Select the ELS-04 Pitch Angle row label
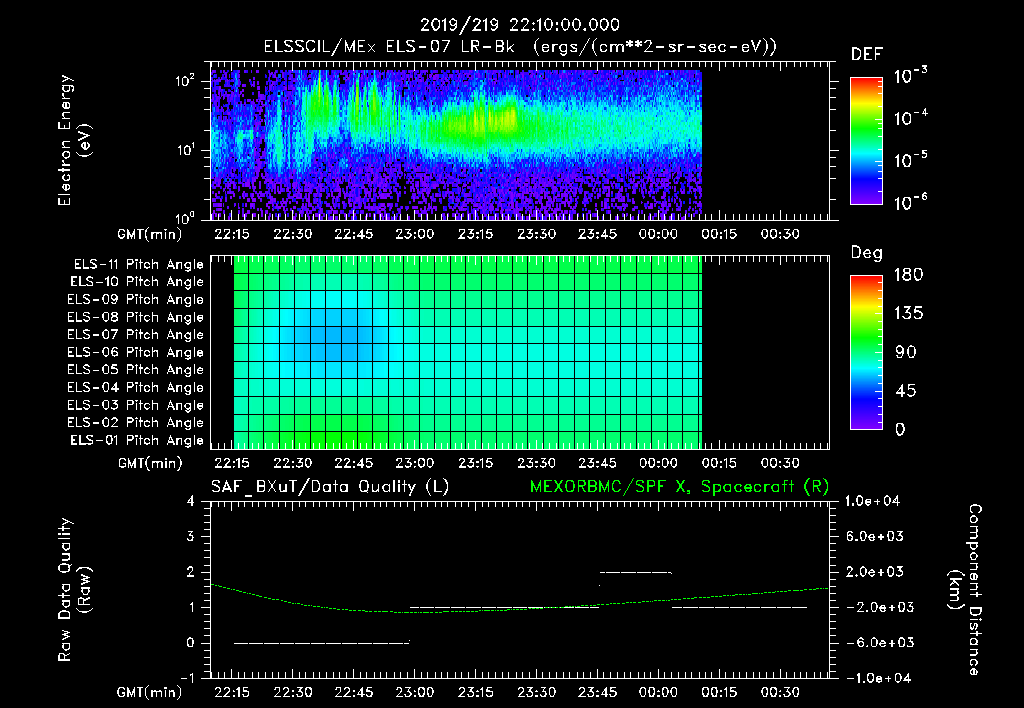 click(135, 387)
